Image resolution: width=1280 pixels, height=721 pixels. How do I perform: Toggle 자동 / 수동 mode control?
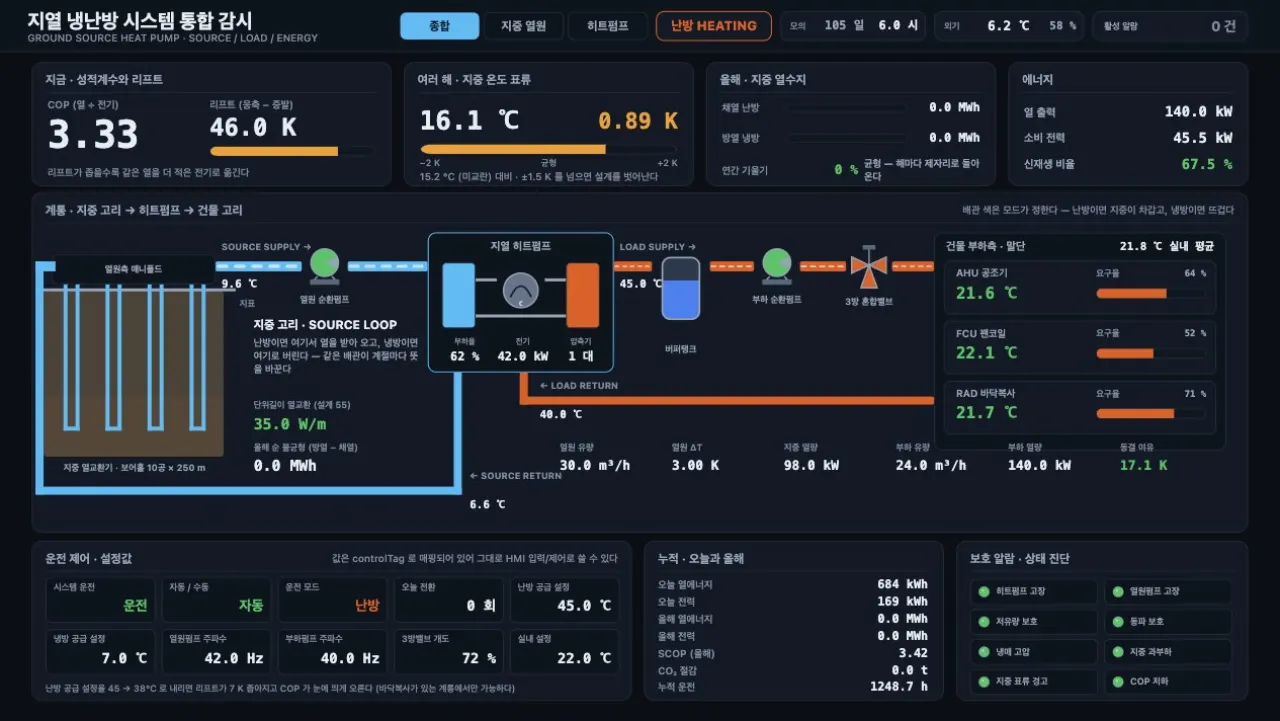click(x=217, y=600)
